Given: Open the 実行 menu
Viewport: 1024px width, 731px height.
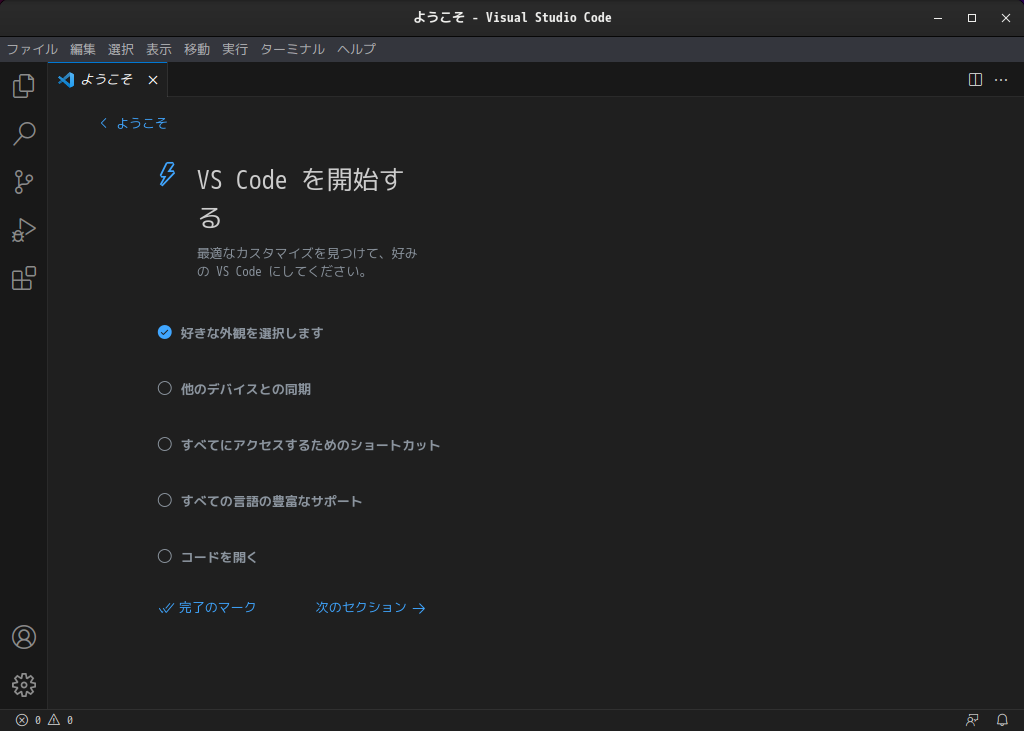Looking at the screenshot, I should [235, 49].
